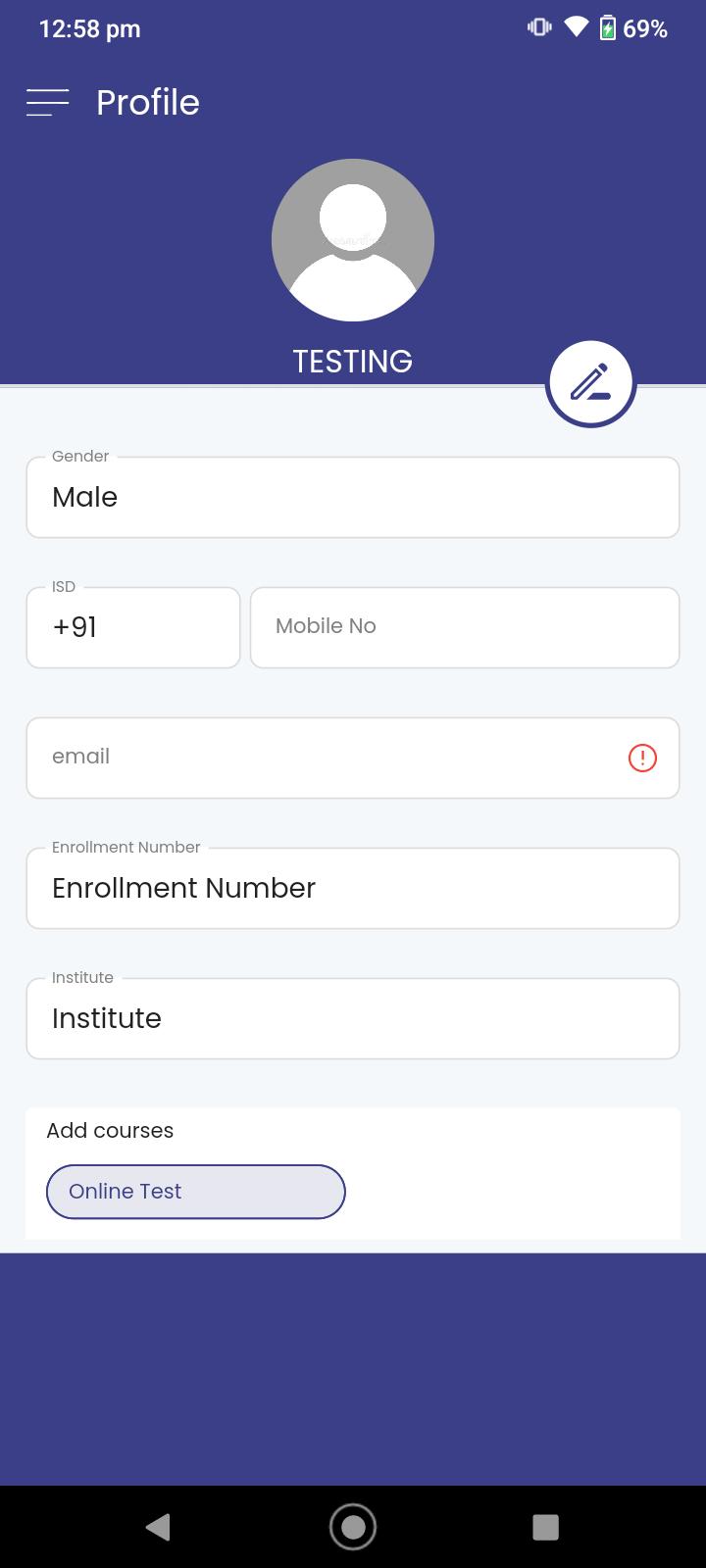The image size is (706, 1568).
Task: Open the ISD code +91 selector
Action: (133, 627)
